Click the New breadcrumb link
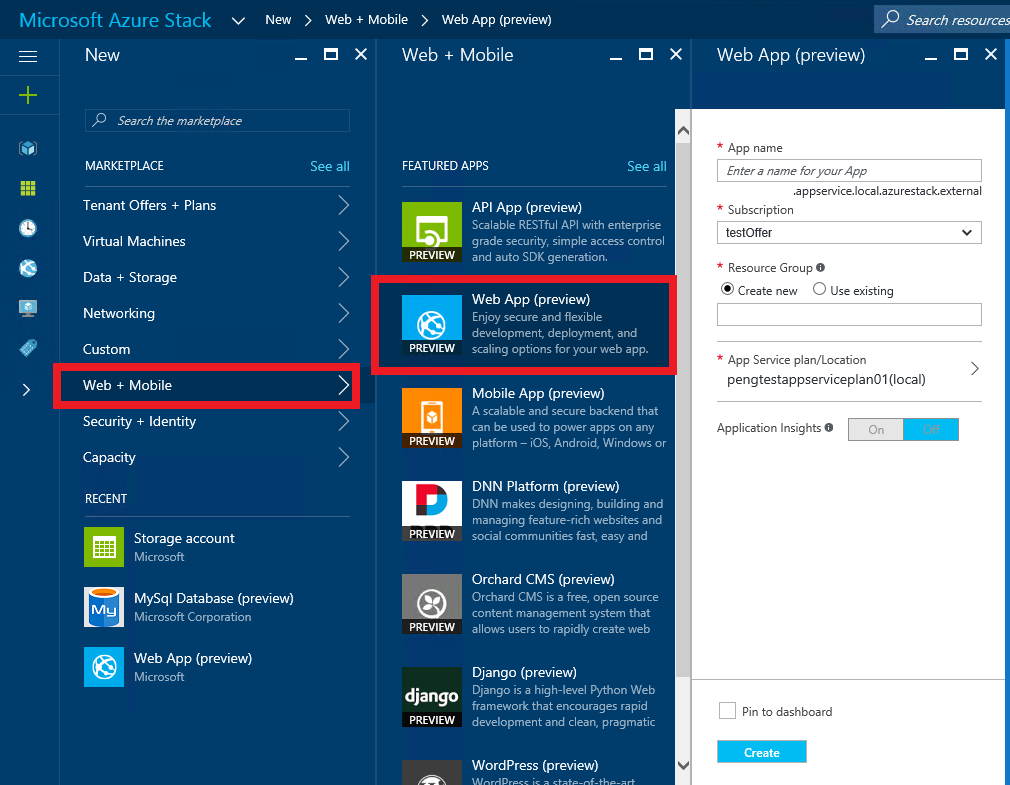Image resolution: width=1010 pixels, height=785 pixels. coord(278,20)
